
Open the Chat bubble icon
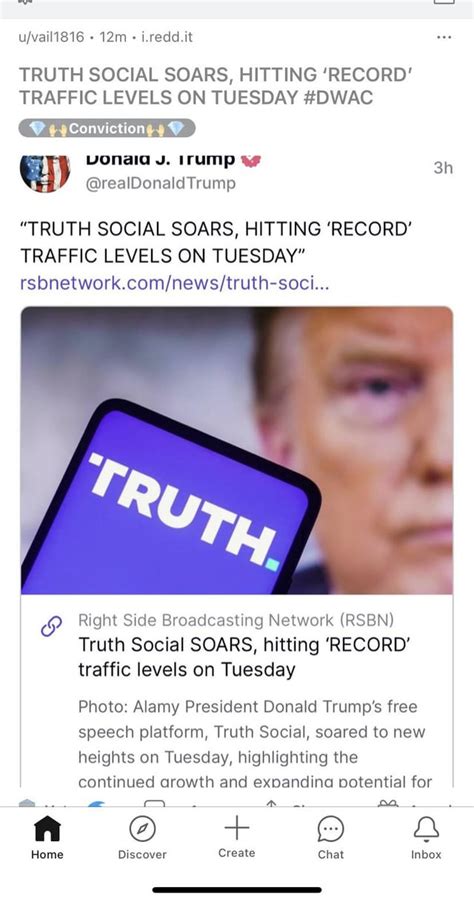331,830
